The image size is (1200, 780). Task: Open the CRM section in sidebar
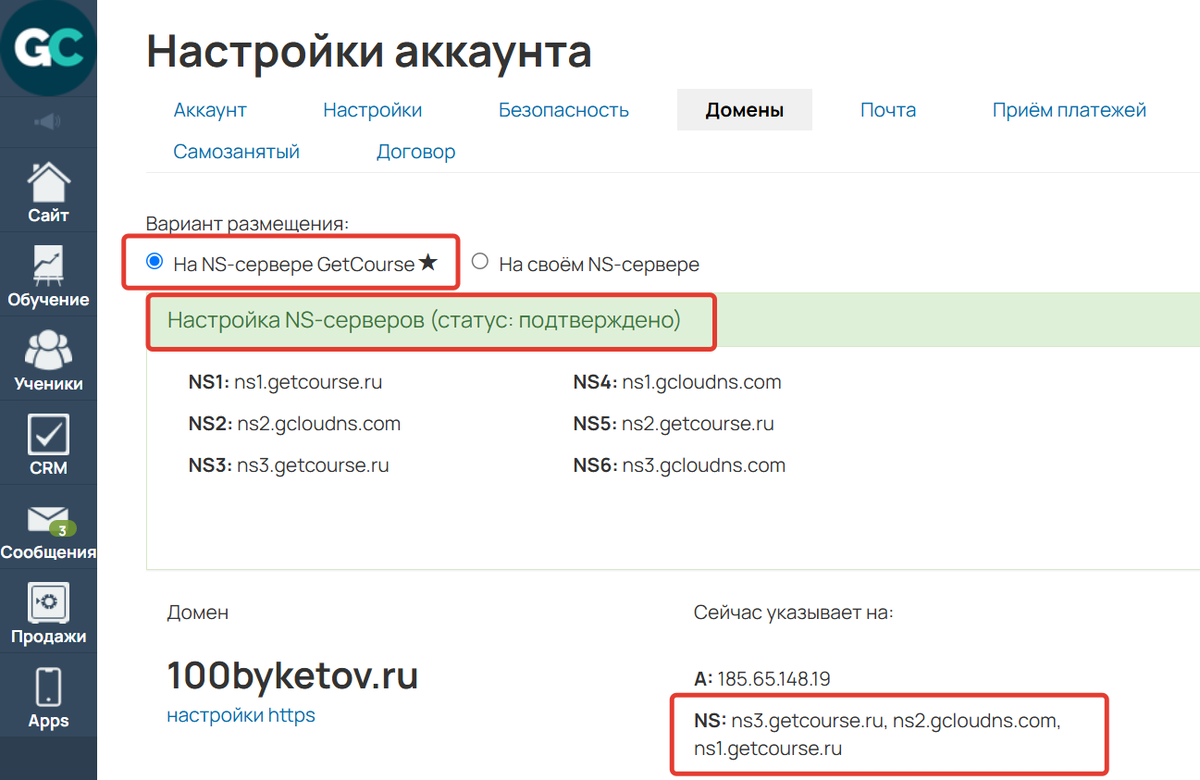click(x=48, y=444)
